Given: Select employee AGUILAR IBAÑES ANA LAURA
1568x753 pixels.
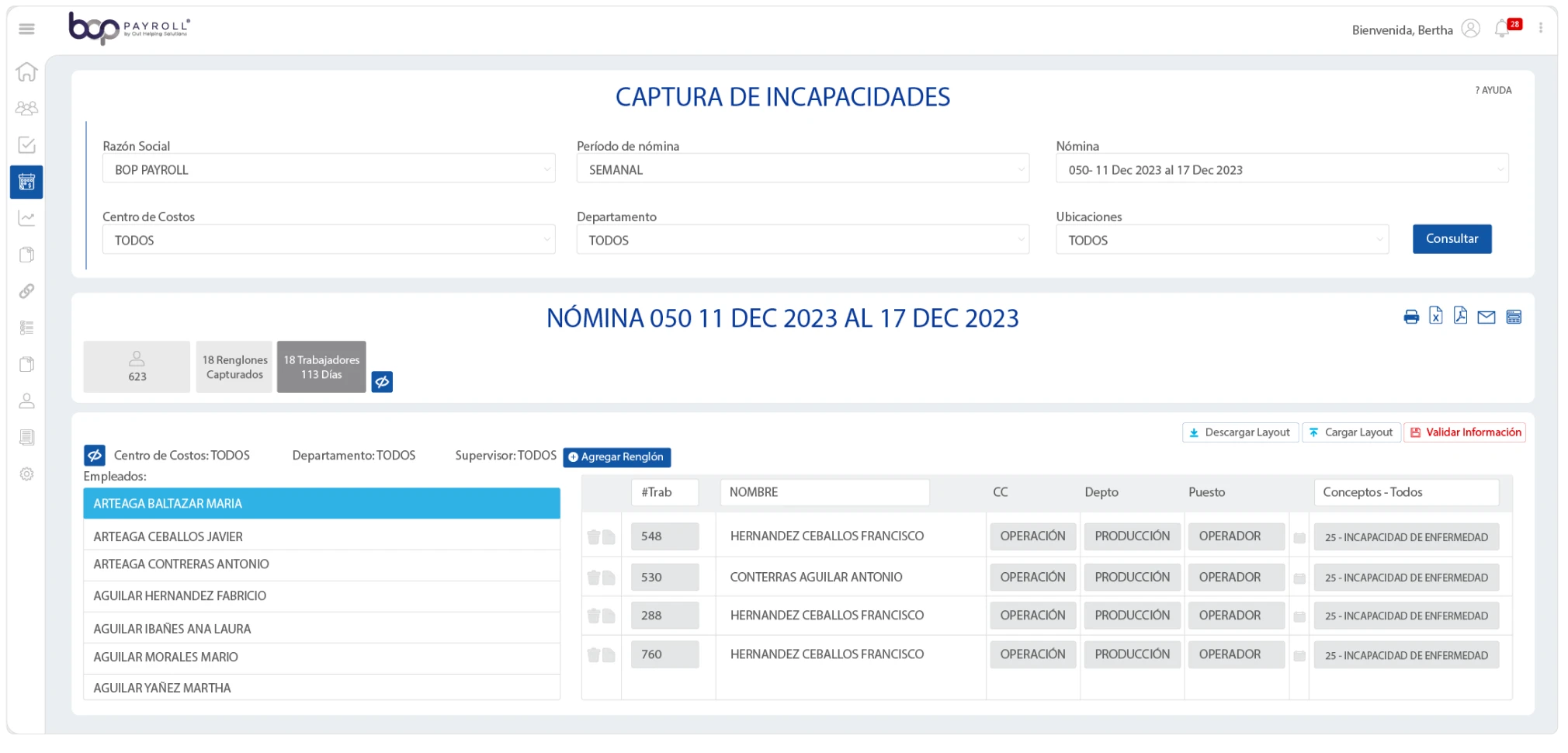Looking at the screenshot, I should click(321, 629).
